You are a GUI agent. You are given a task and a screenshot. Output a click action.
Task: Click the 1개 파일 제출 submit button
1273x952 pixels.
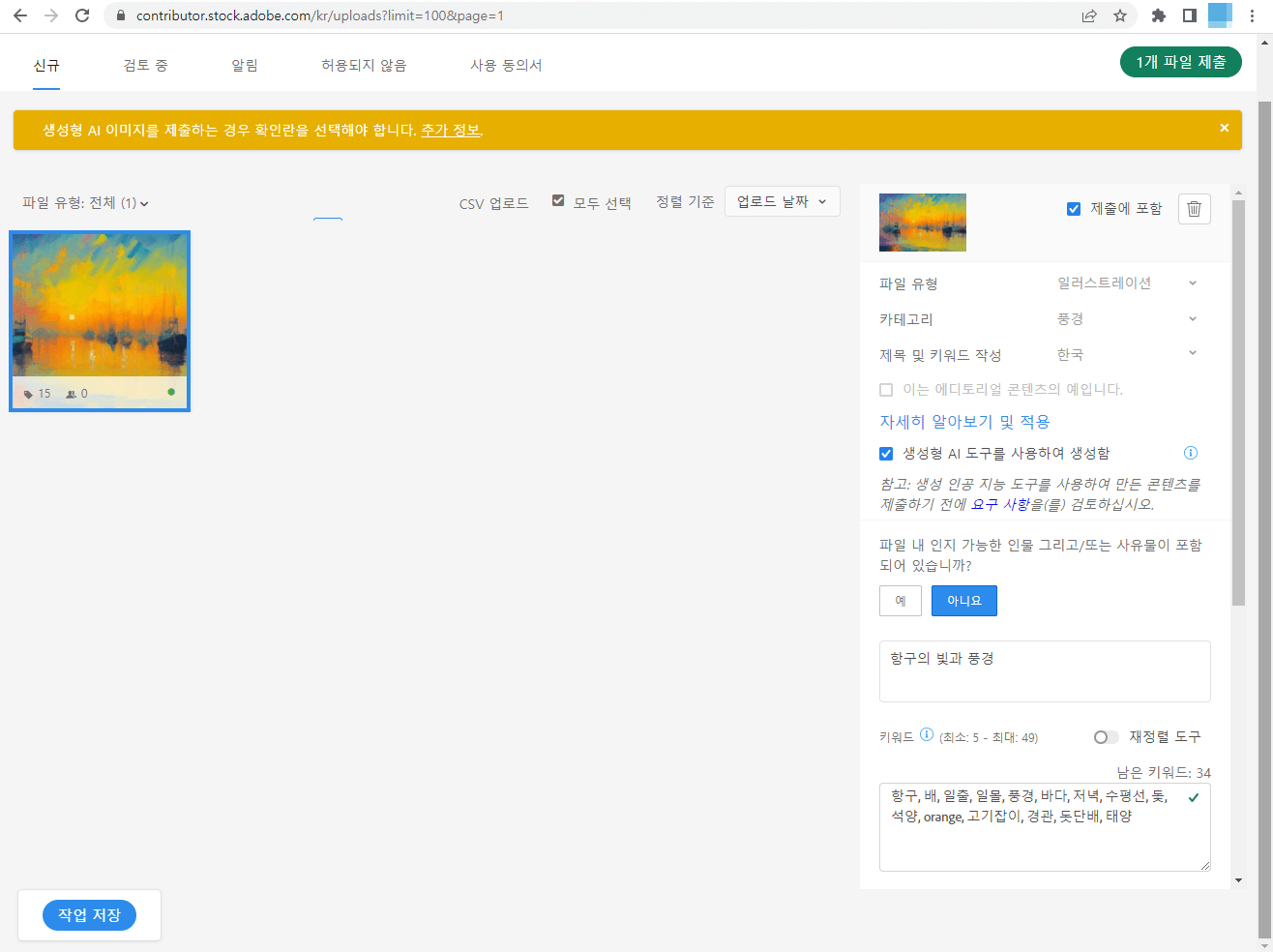[x=1180, y=61]
